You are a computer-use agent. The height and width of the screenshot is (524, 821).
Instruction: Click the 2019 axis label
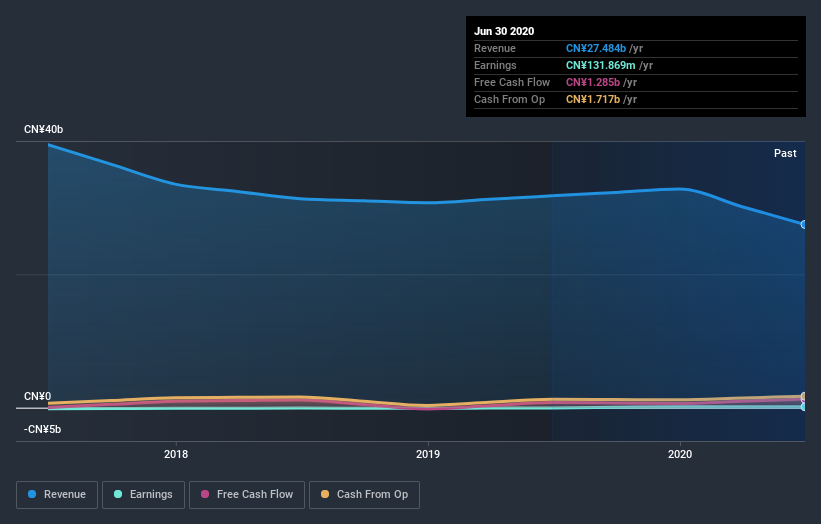(428, 454)
